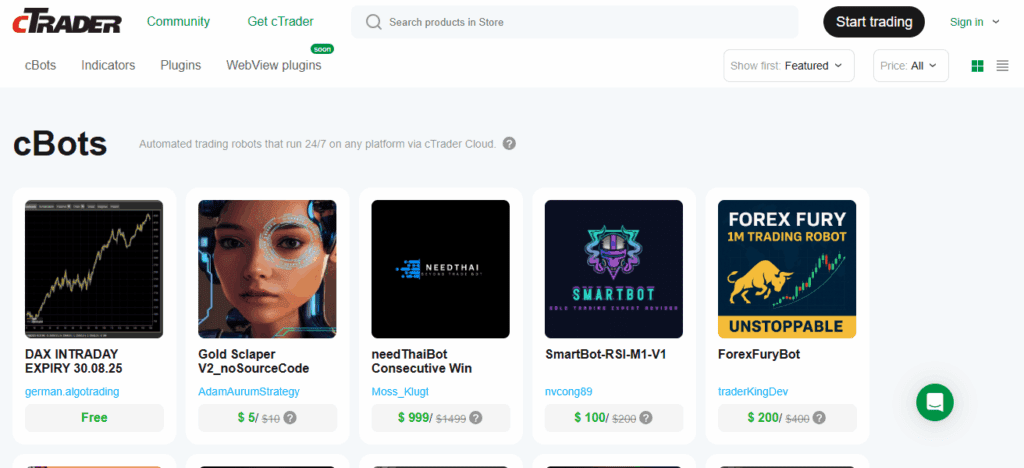This screenshot has height=468, width=1024.
Task: Switch to grid view layout
Action: point(978,66)
